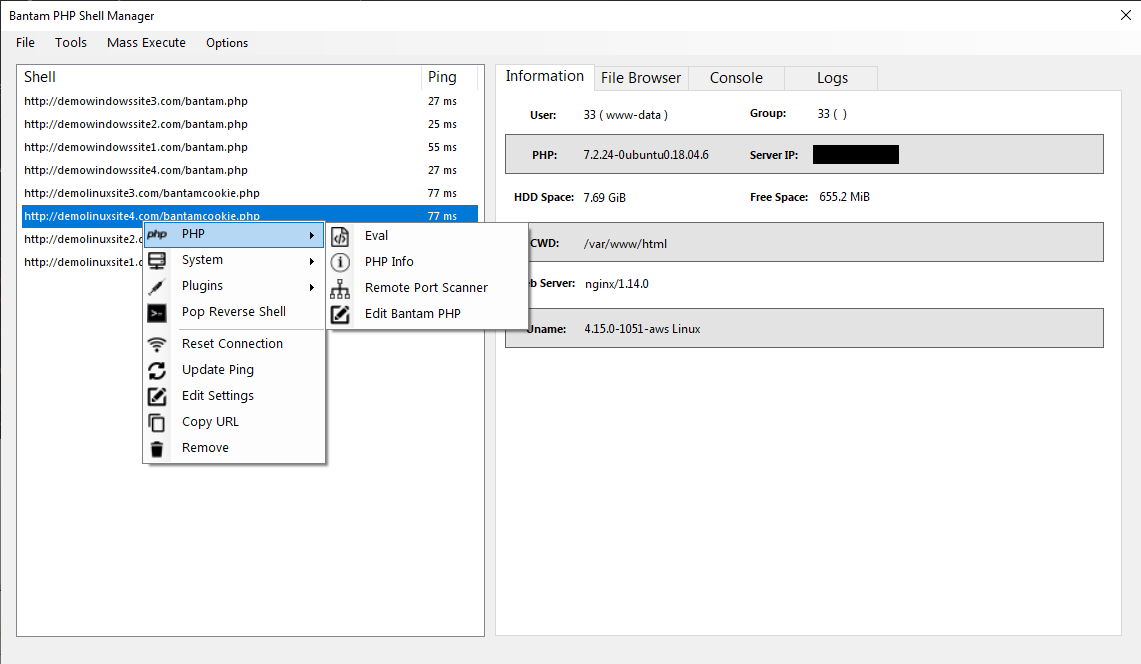Open the Tools menu
This screenshot has height=664, width=1141.
click(x=70, y=42)
